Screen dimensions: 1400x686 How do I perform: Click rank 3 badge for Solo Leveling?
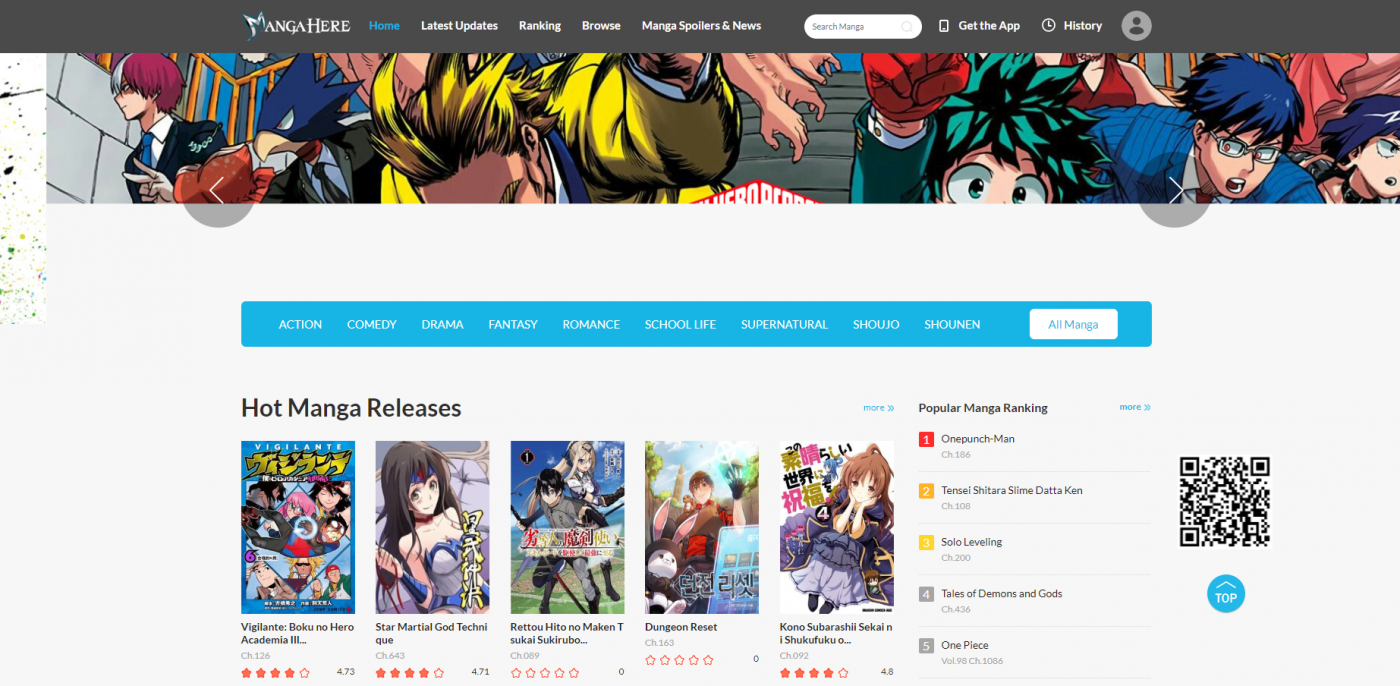click(926, 543)
